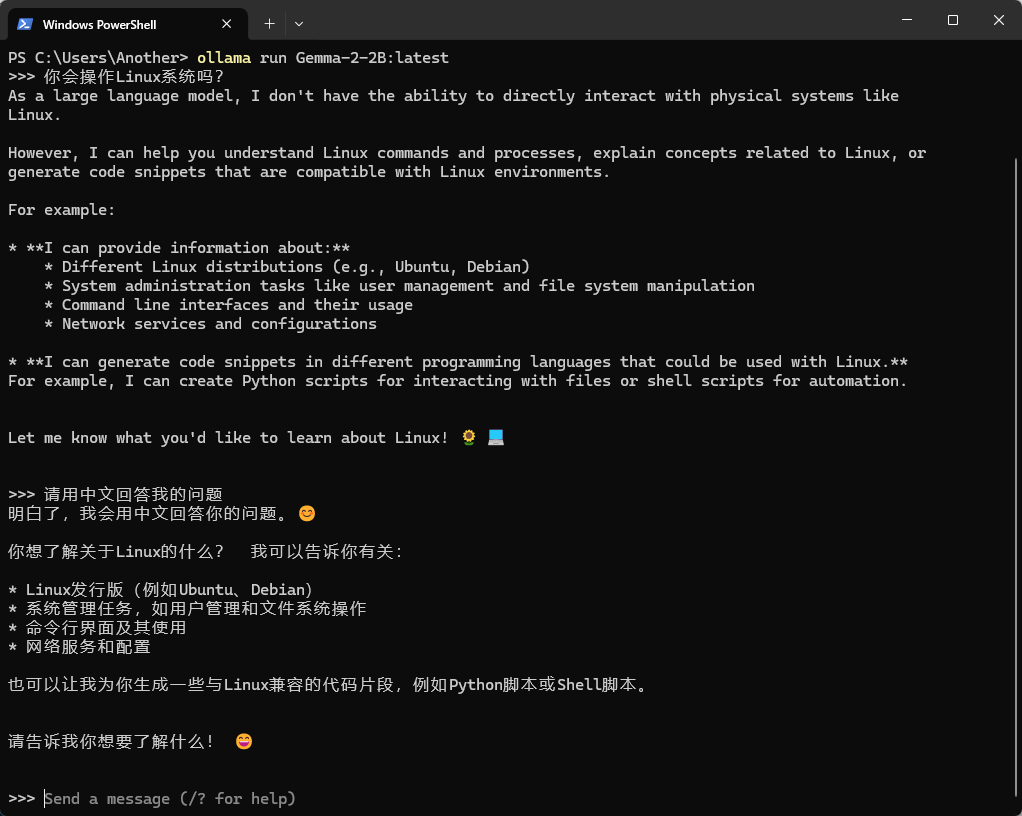Select the Windows PowerShell tab
The height and width of the screenshot is (816, 1022).
click(127, 24)
